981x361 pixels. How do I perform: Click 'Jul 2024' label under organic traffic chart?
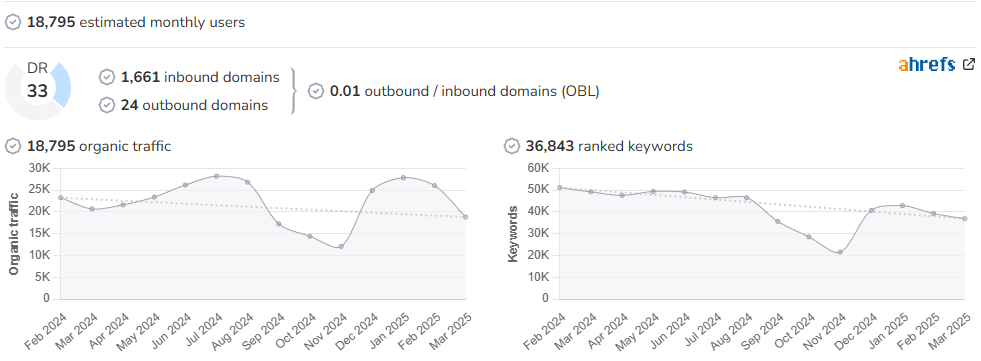203,330
